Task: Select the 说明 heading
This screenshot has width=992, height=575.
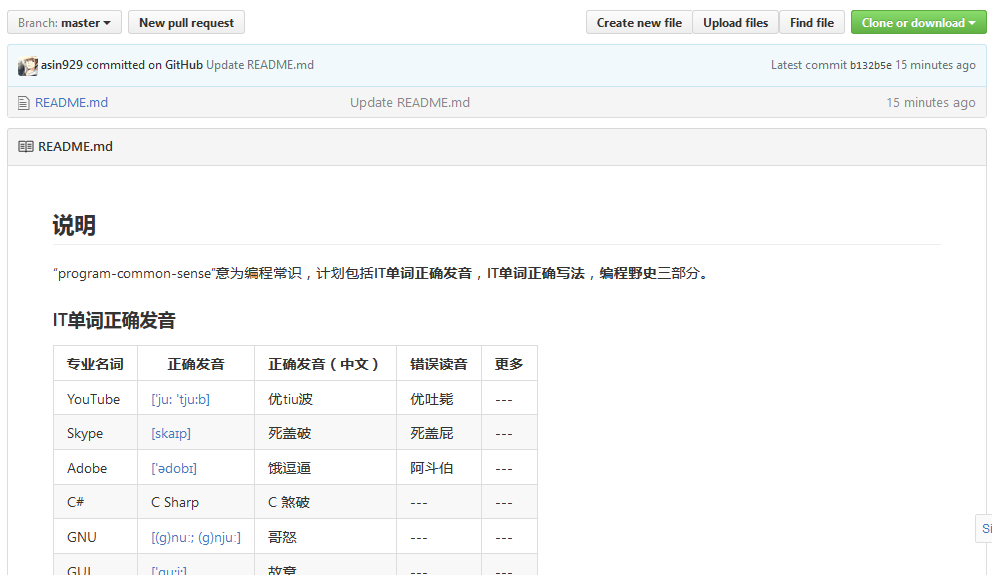Action: click(74, 225)
